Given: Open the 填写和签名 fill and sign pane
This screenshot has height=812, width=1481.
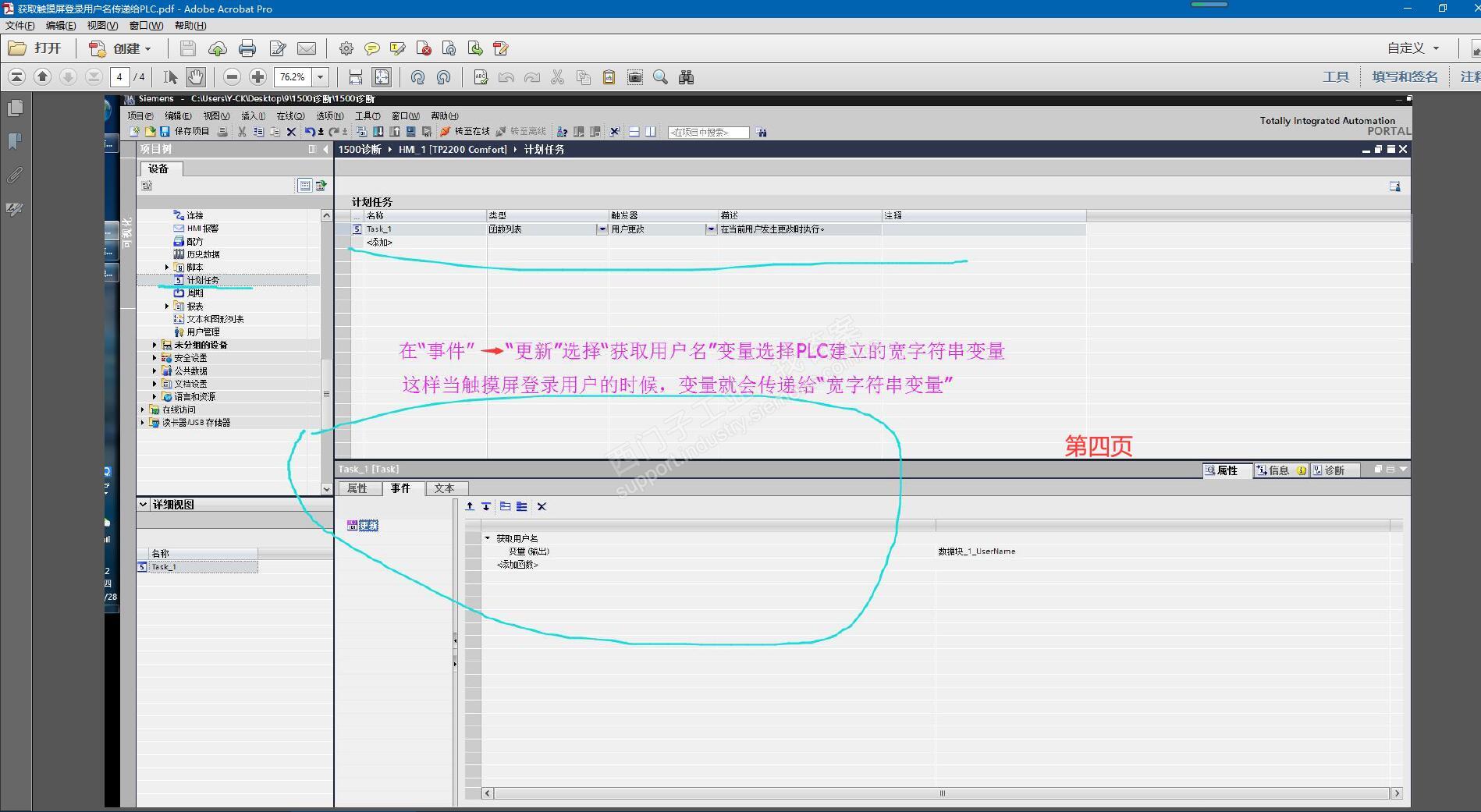Looking at the screenshot, I should pyautogui.click(x=1405, y=76).
